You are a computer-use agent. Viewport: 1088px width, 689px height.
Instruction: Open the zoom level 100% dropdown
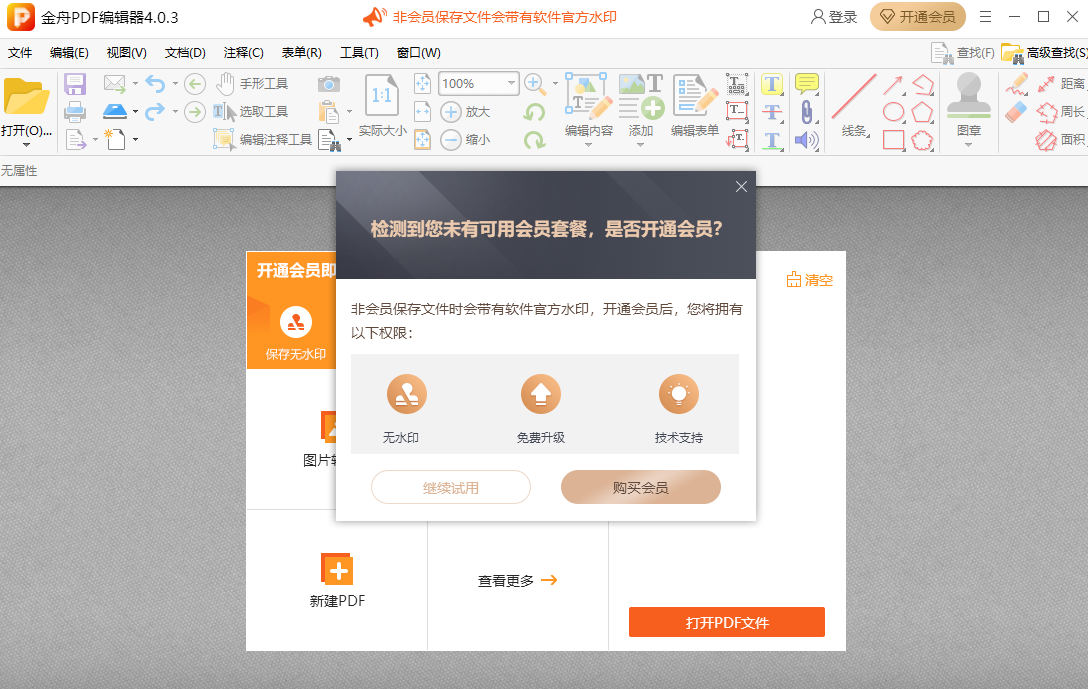click(x=510, y=83)
